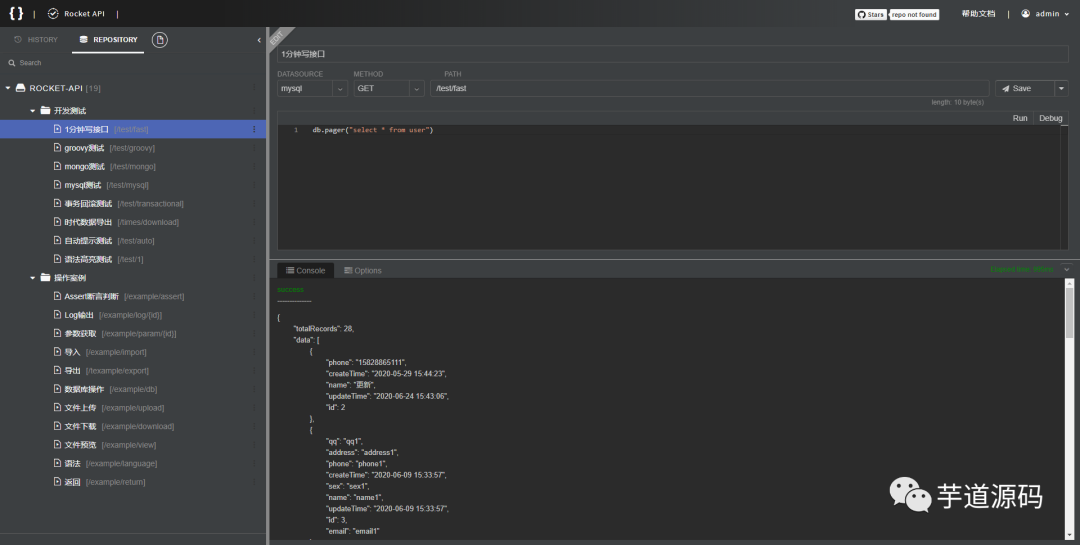
Task: Click the EDIT corner ribbon label
Action: point(277,37)
